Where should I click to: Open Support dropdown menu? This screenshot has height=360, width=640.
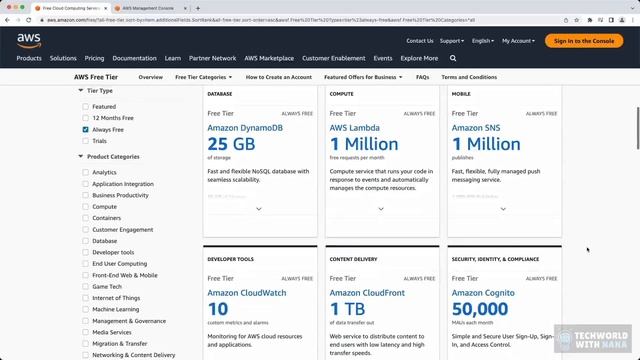pos(451,41)
